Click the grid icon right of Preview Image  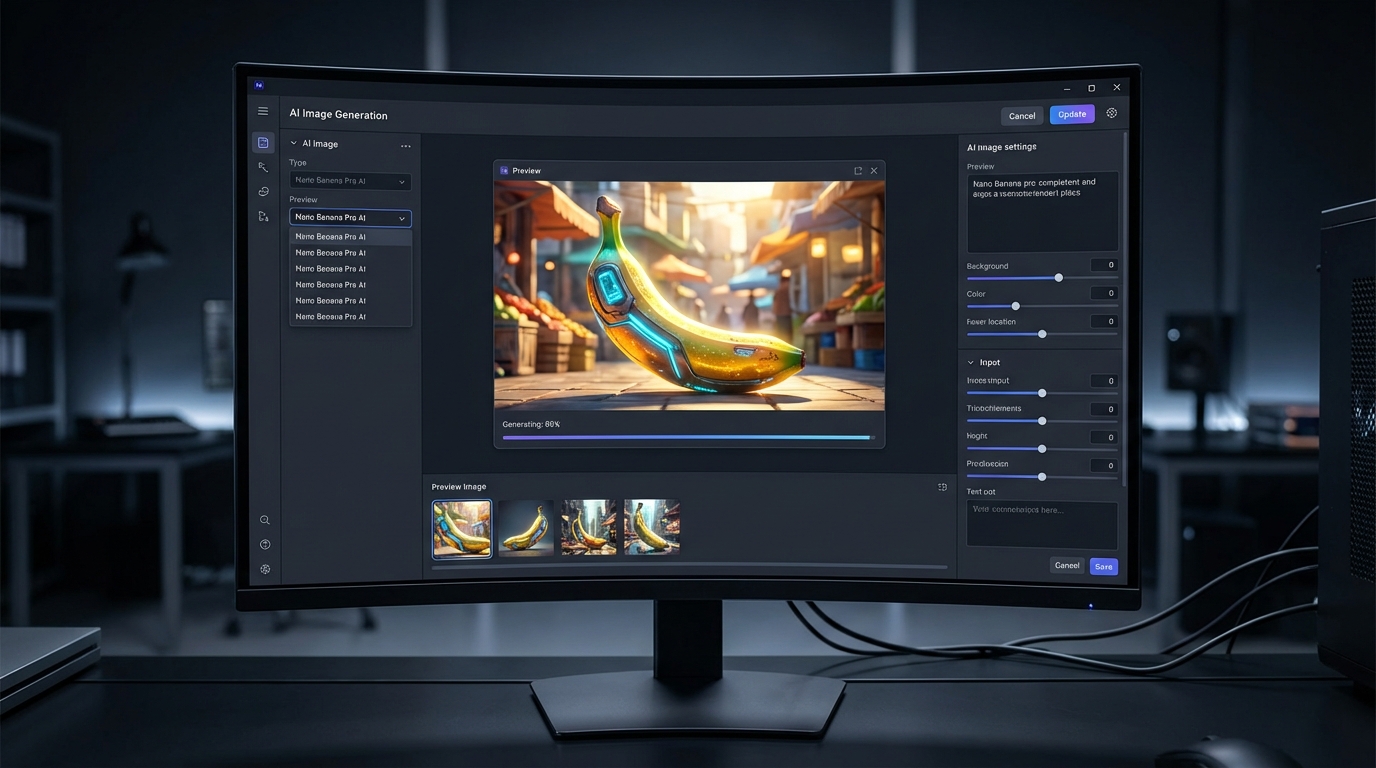(942, 487)
